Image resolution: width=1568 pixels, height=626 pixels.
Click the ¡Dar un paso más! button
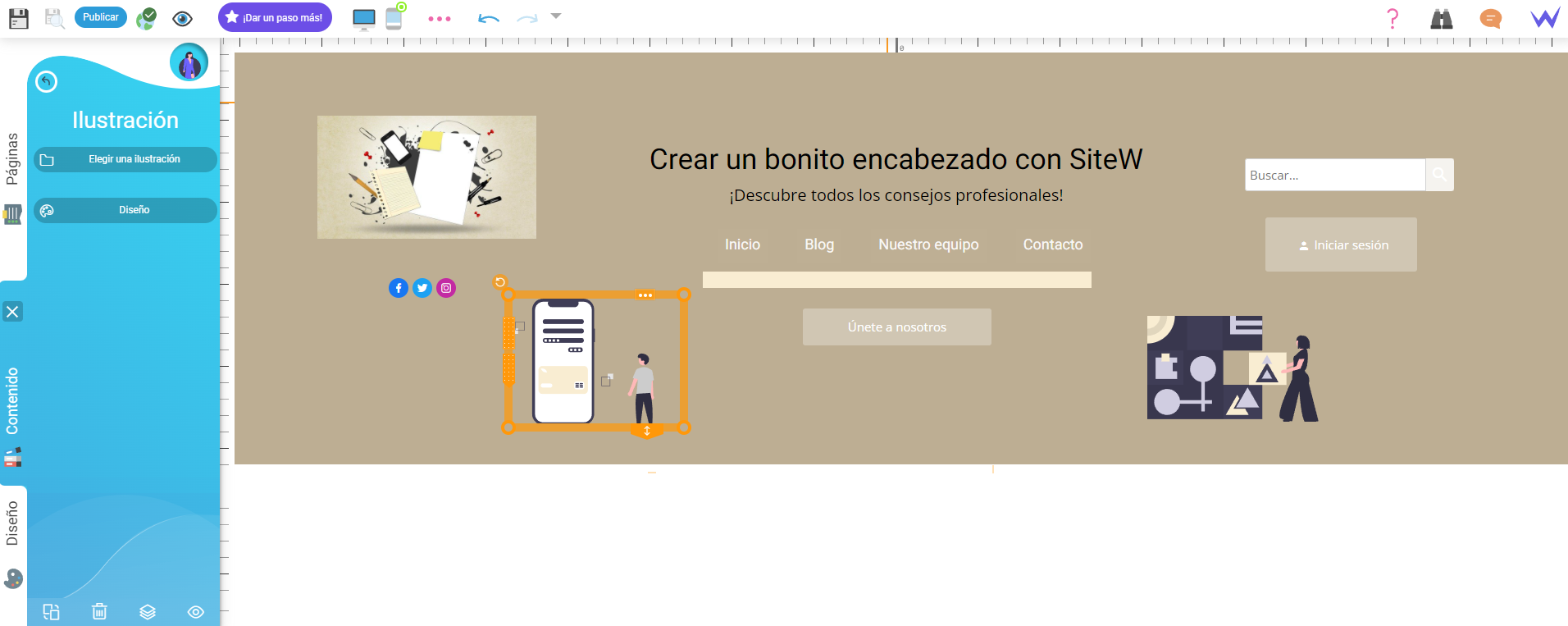click(x=275, y=17)
